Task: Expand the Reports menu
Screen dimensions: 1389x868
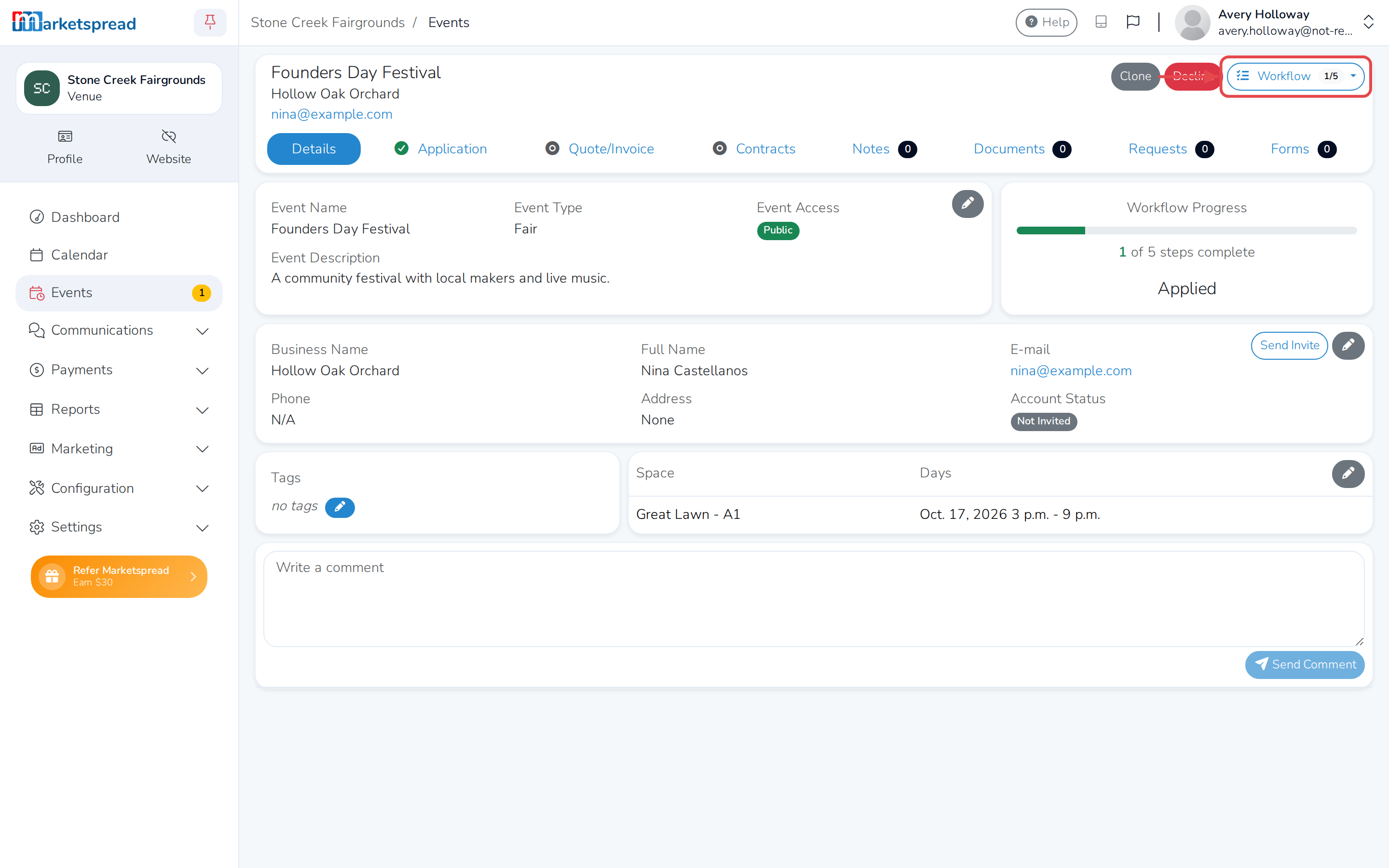Action: pyautogui.click(x=119, y=409)
